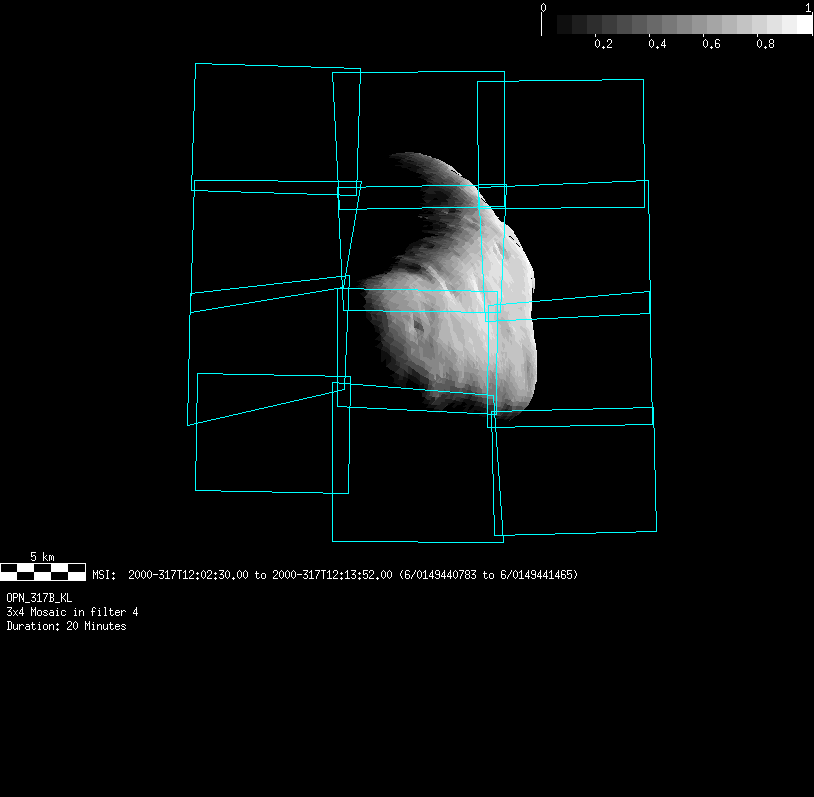Click the "MSI:" instrument label
814x797 pixels.
pos(104,575)
